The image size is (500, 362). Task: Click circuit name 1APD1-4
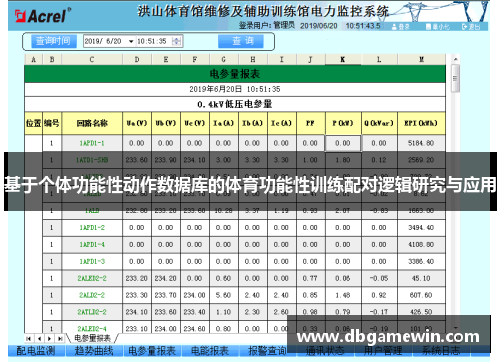92,245
